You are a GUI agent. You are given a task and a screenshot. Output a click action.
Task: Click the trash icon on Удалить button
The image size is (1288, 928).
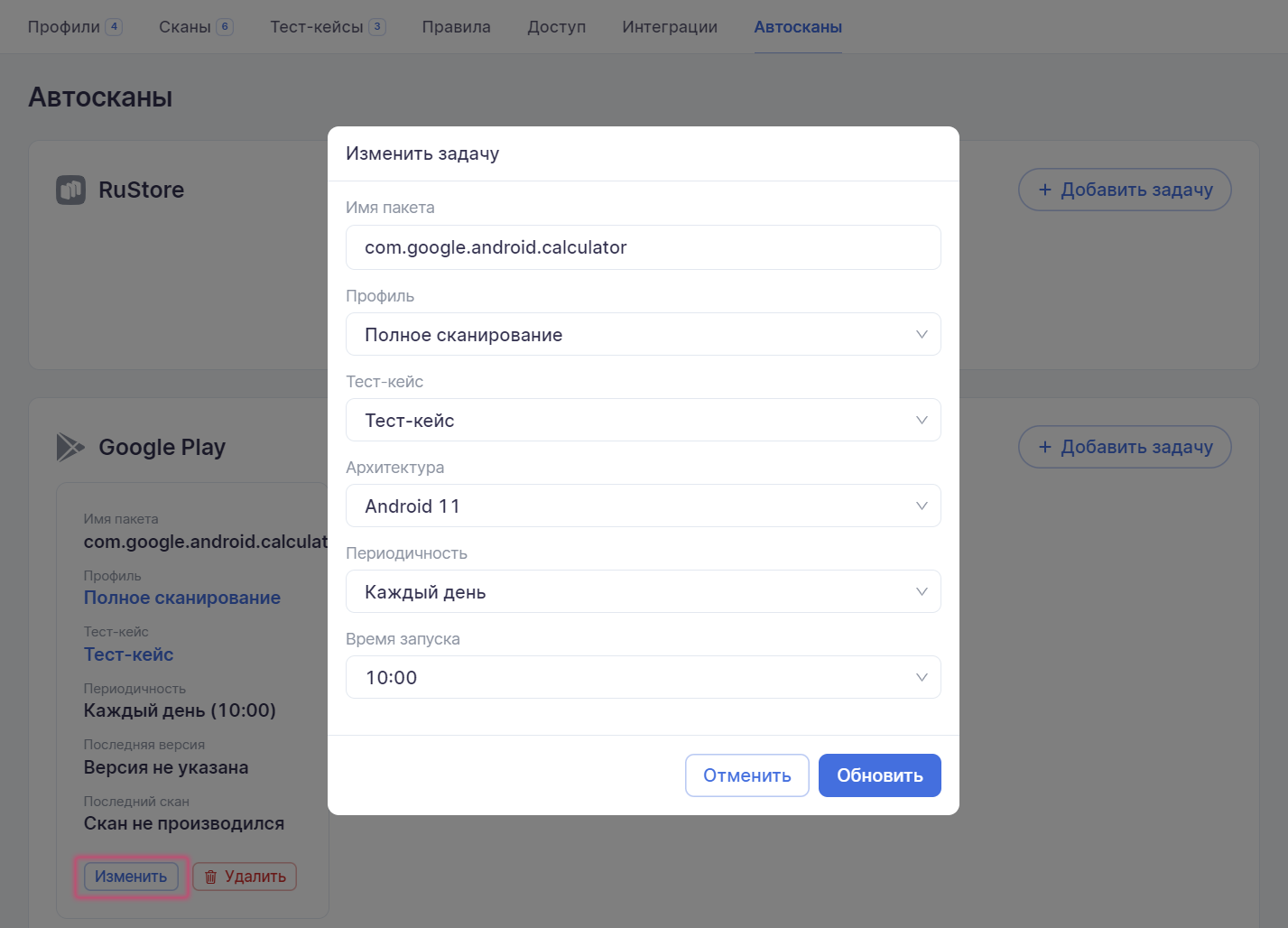coord(210,877)
